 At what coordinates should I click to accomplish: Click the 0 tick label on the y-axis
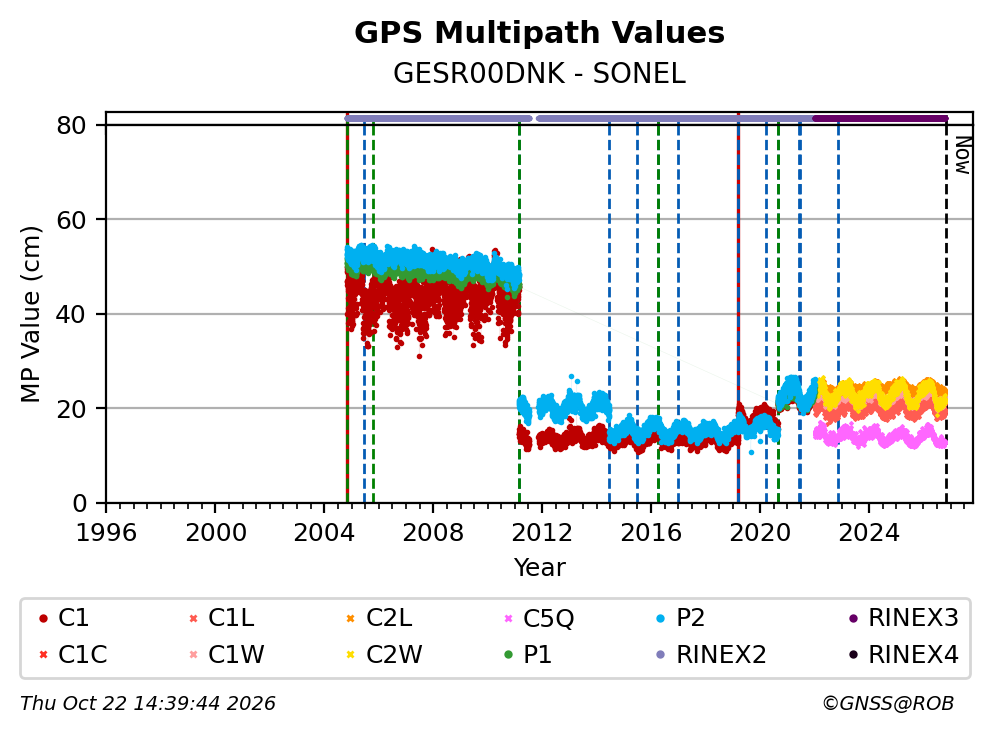point(80,504)
